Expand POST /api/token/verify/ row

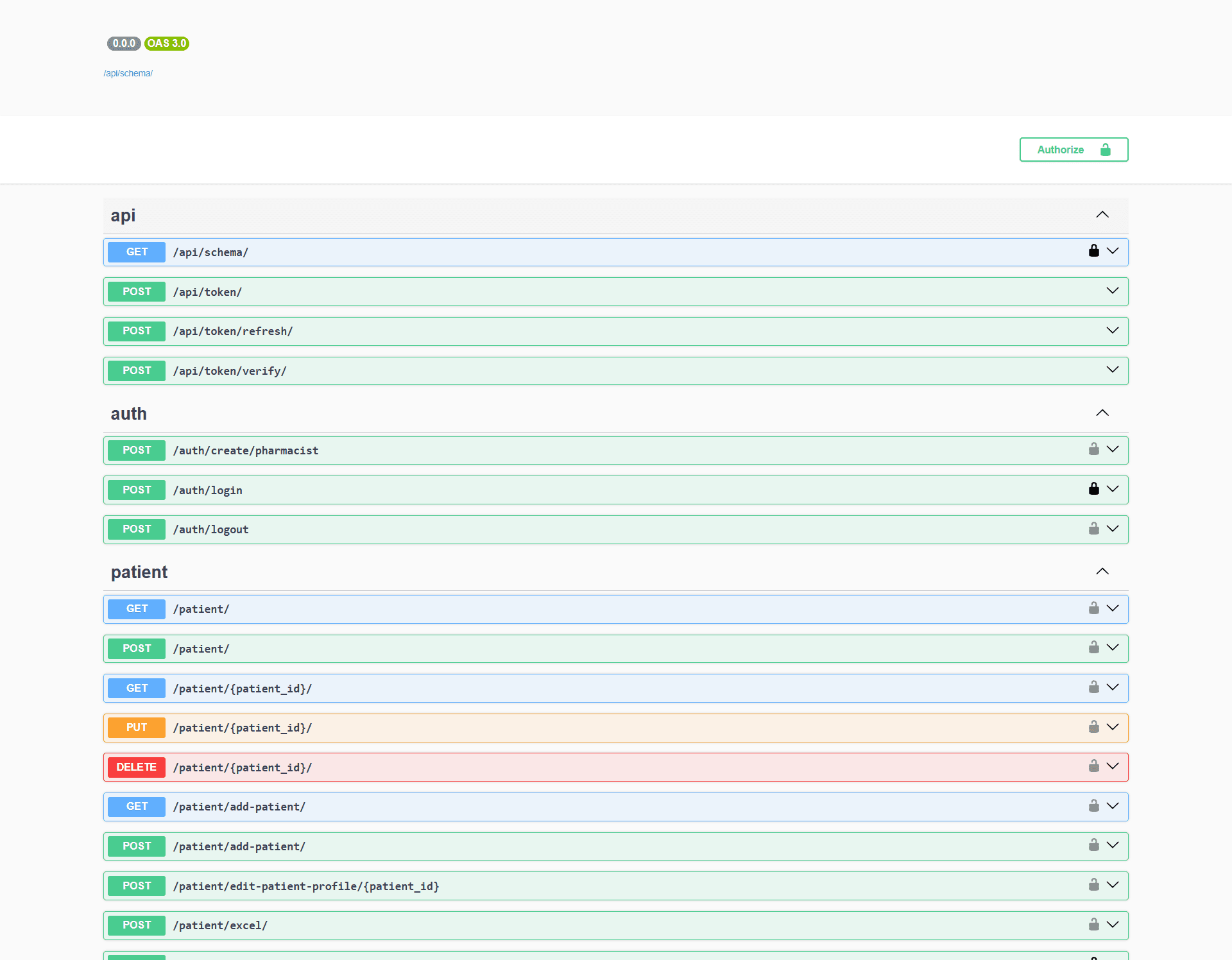(1112, 370)
